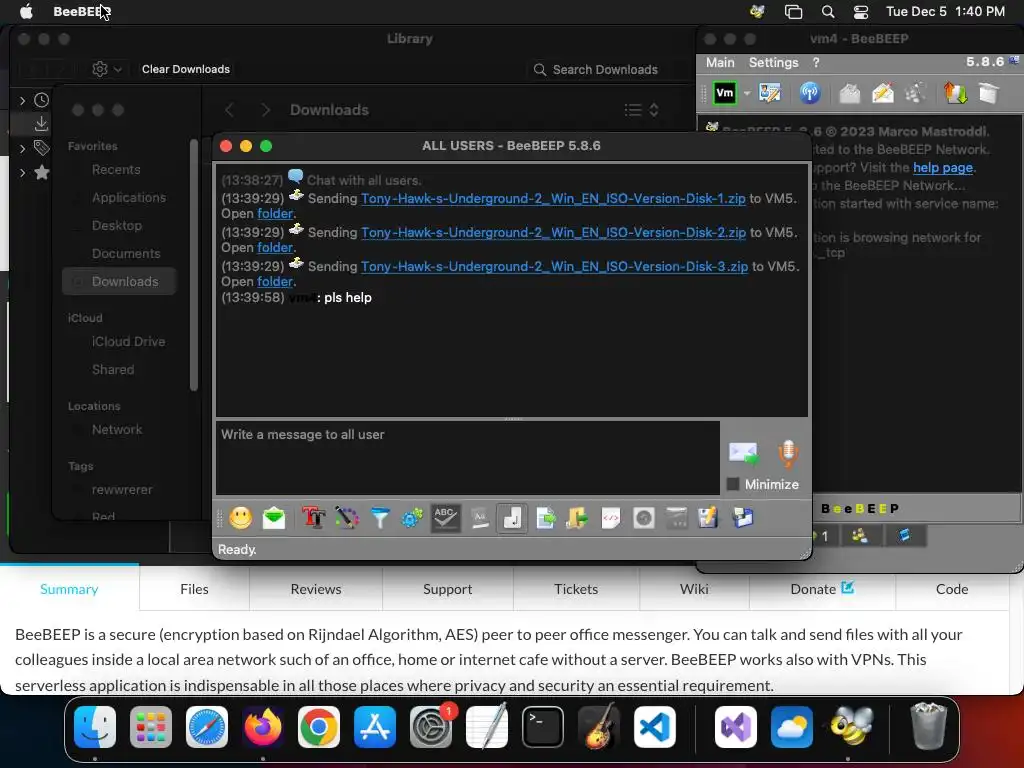
Task: Select Documents in Finder sidebar
Action: pyautogui.click(x=125, y=253)
